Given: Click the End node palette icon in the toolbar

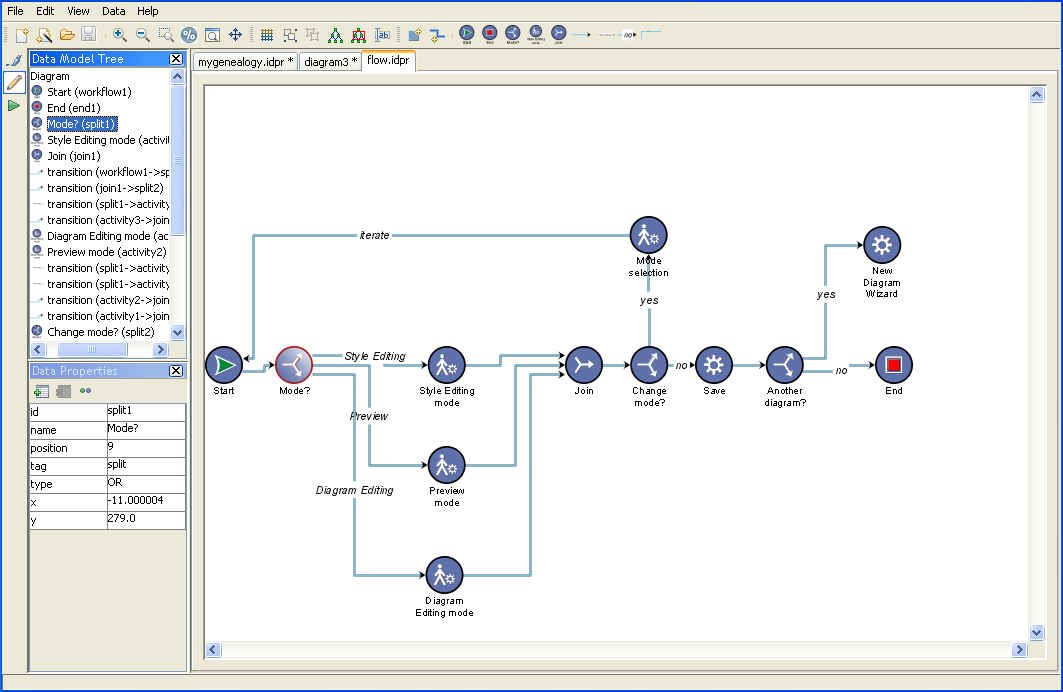Looking at the screenshot, I should coord(490,35).
